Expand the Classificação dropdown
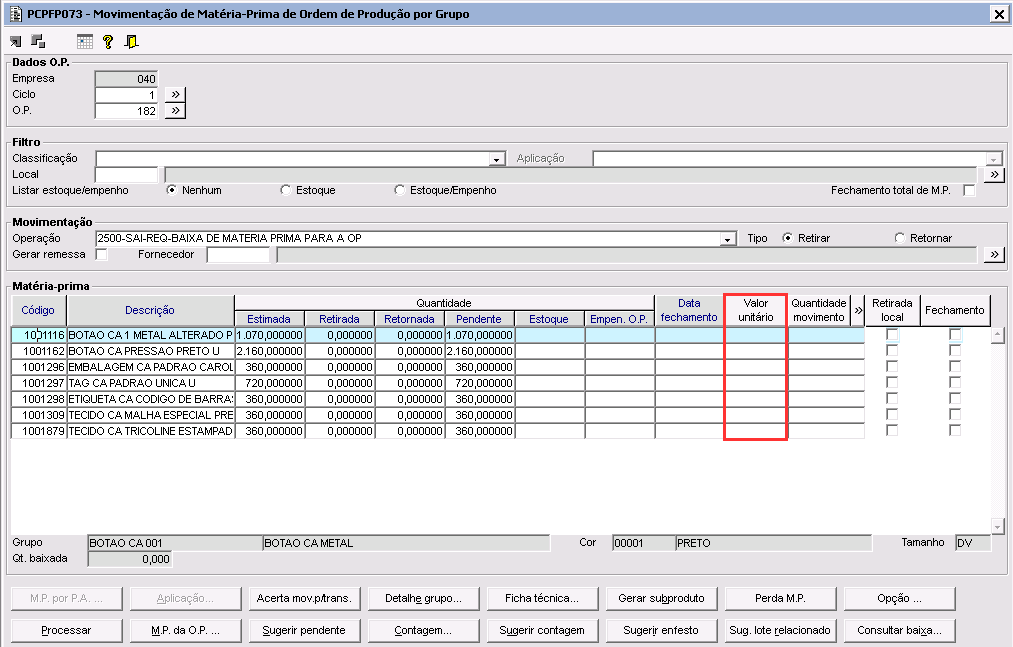The image size is (1013, 647). click(x=496, y=159)
